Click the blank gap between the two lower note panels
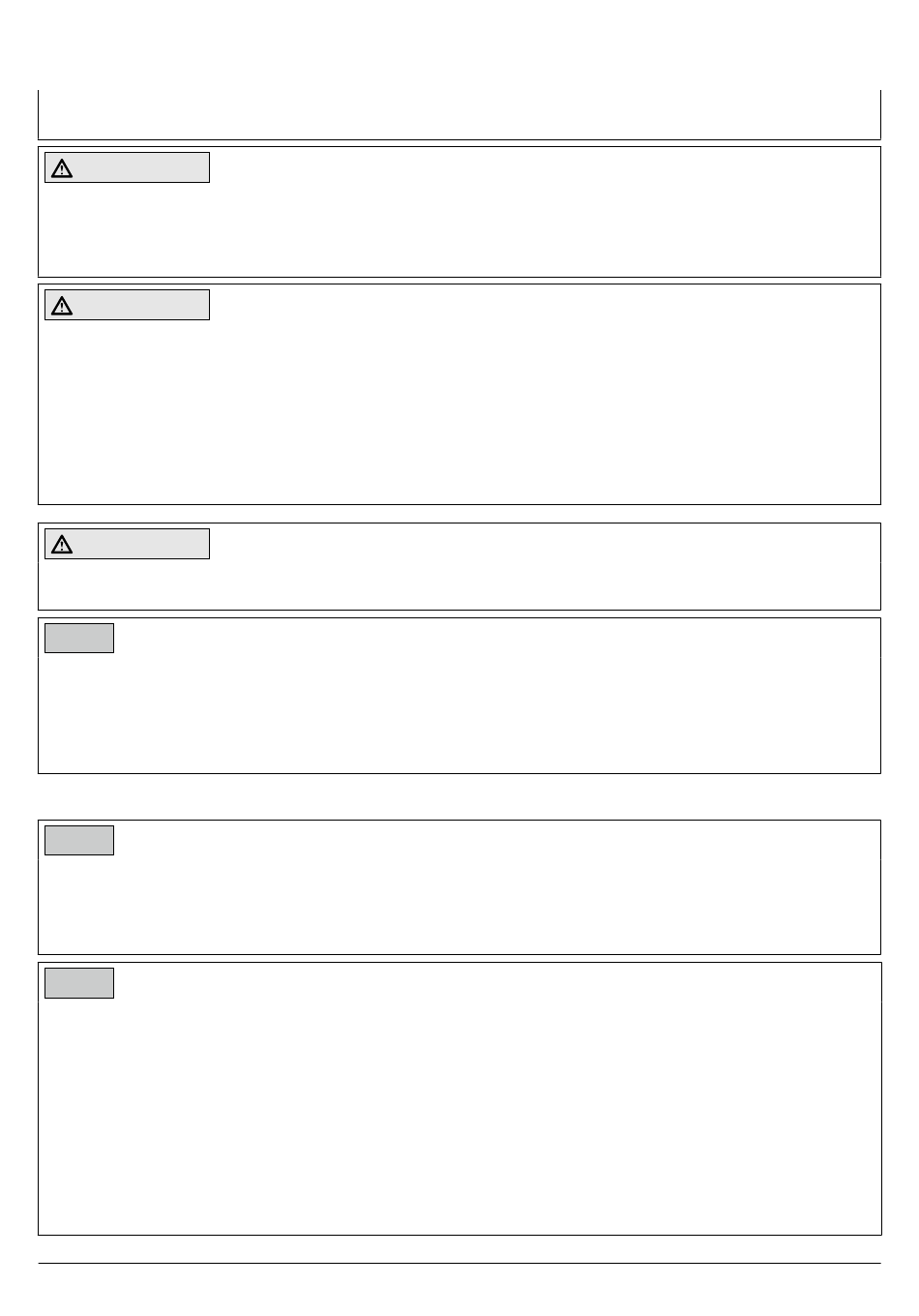This screenshot has height=1316, width=919. click(459, 959)
